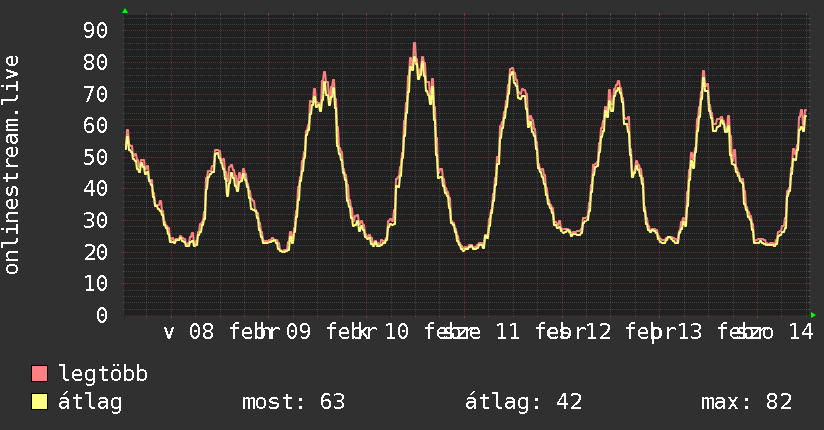Select the átlag legend label beside yellow swatch
The image size is (824, 430).
coord(90,402)
